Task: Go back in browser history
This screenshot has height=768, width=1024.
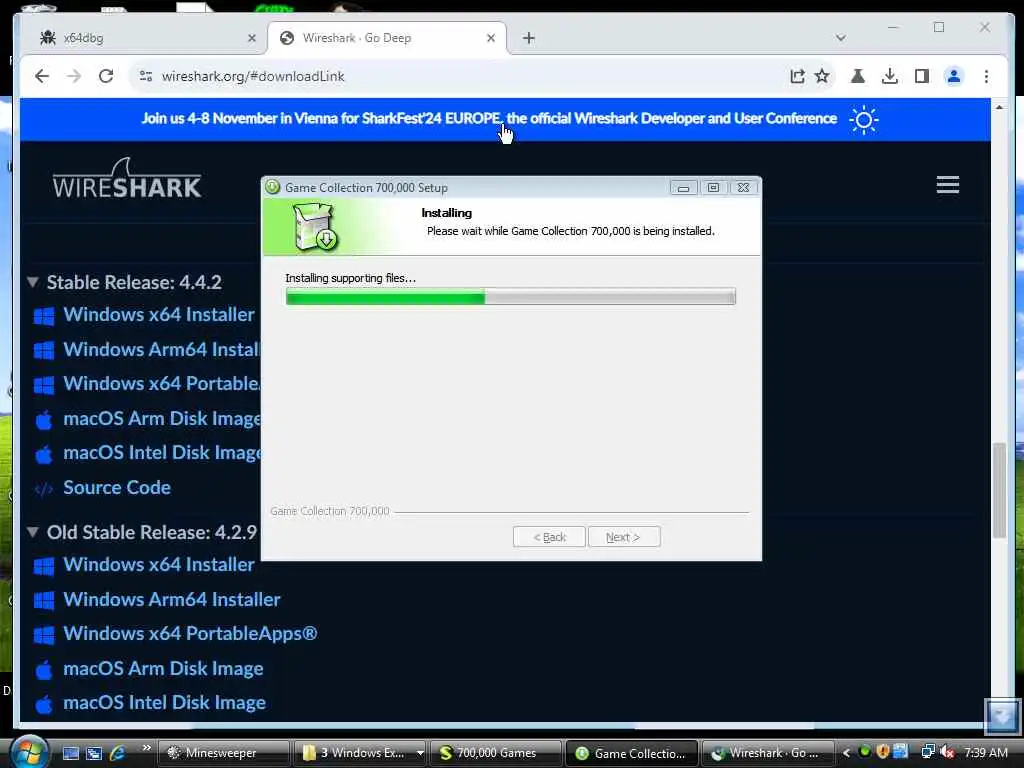Action: point(42,76)
